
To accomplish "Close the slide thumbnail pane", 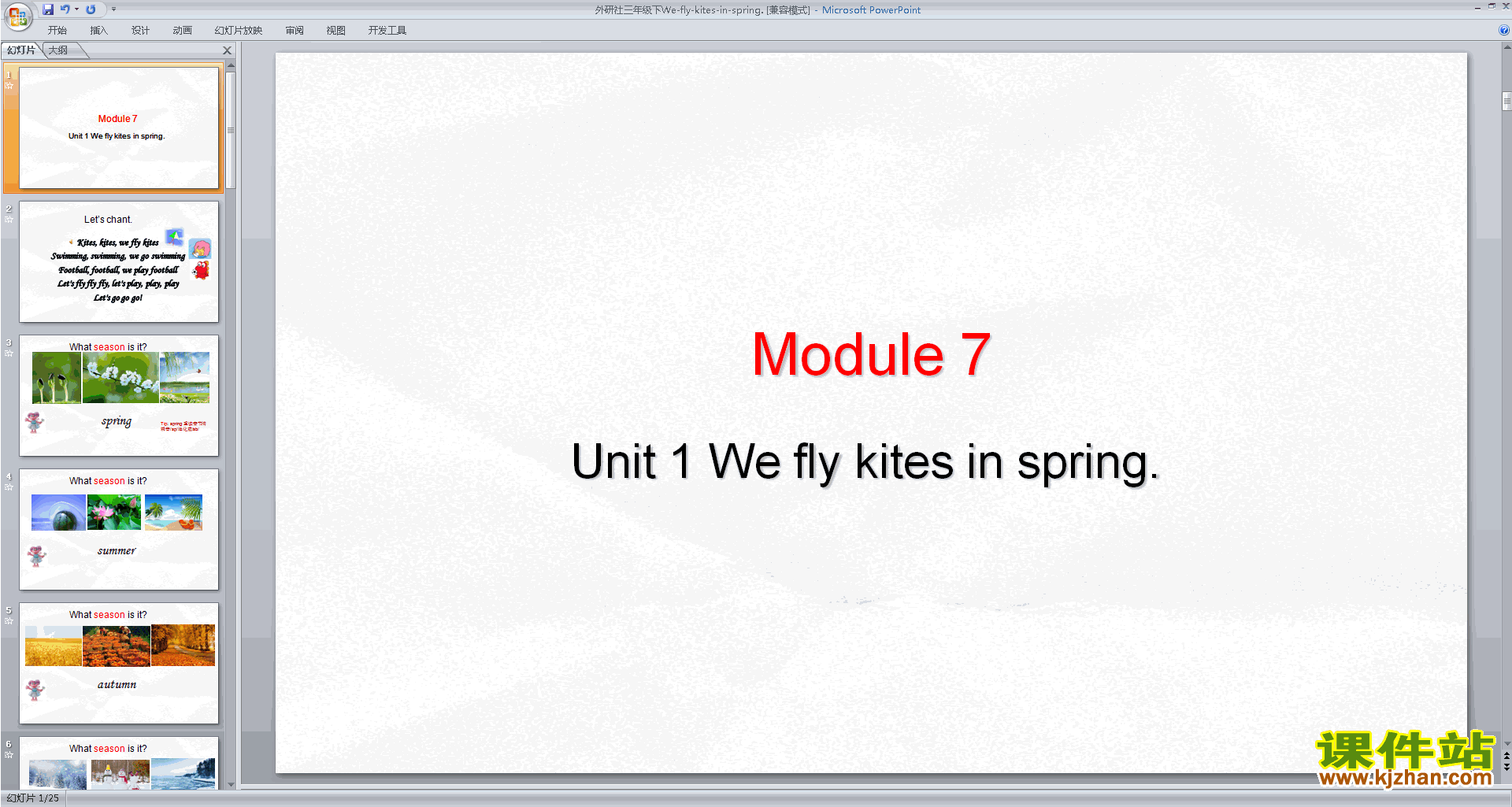I will (x=228, y=50).
